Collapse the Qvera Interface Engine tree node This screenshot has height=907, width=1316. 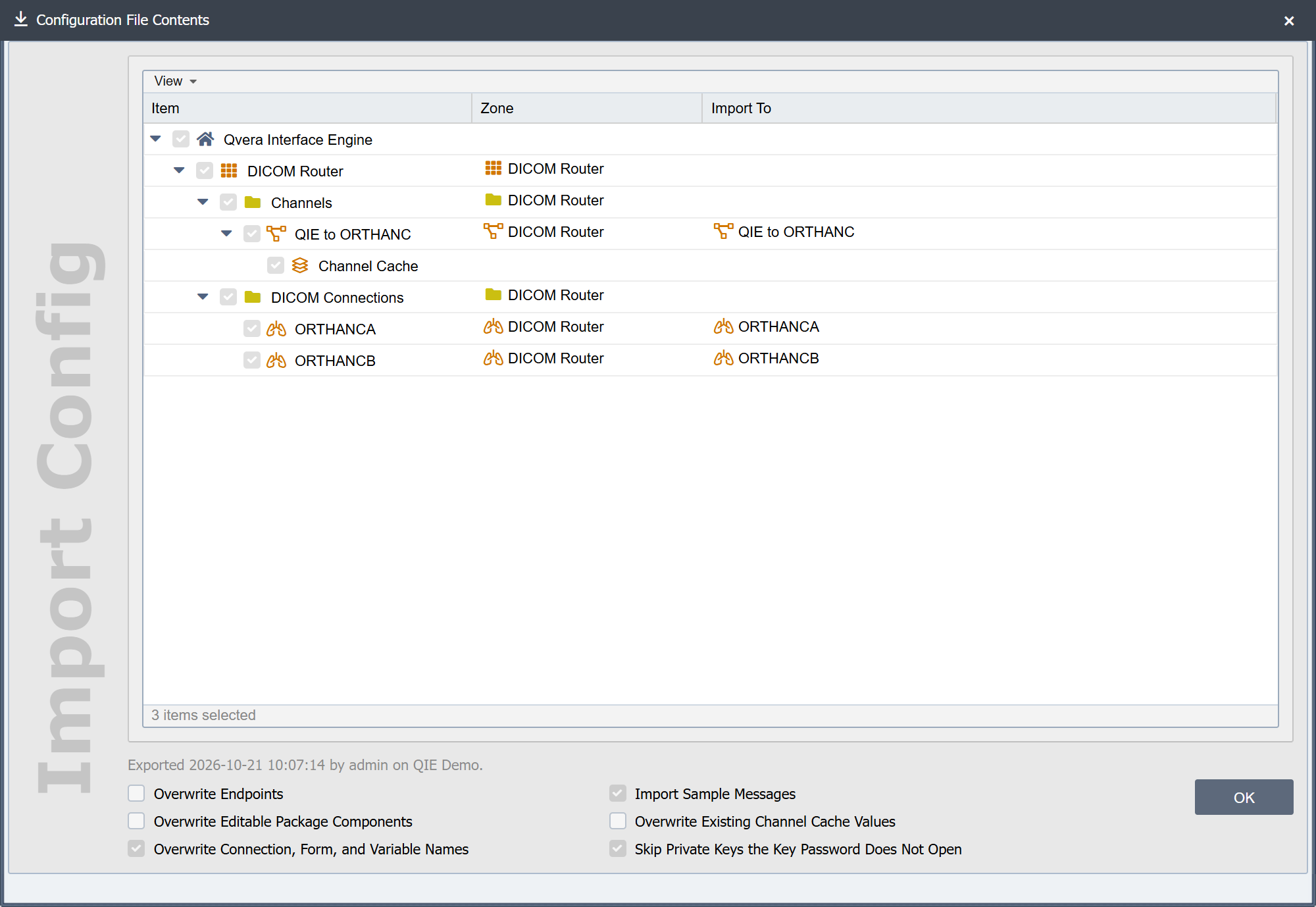click(156, 139)
